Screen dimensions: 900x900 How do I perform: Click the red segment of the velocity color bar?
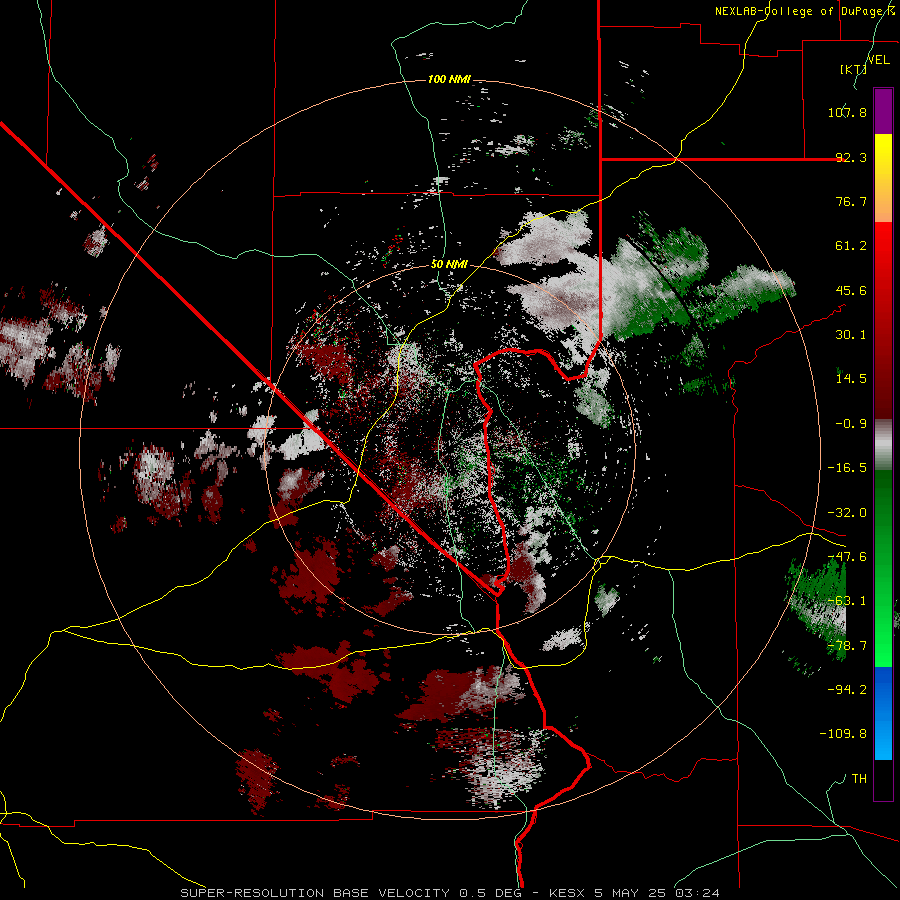(883, 320)
